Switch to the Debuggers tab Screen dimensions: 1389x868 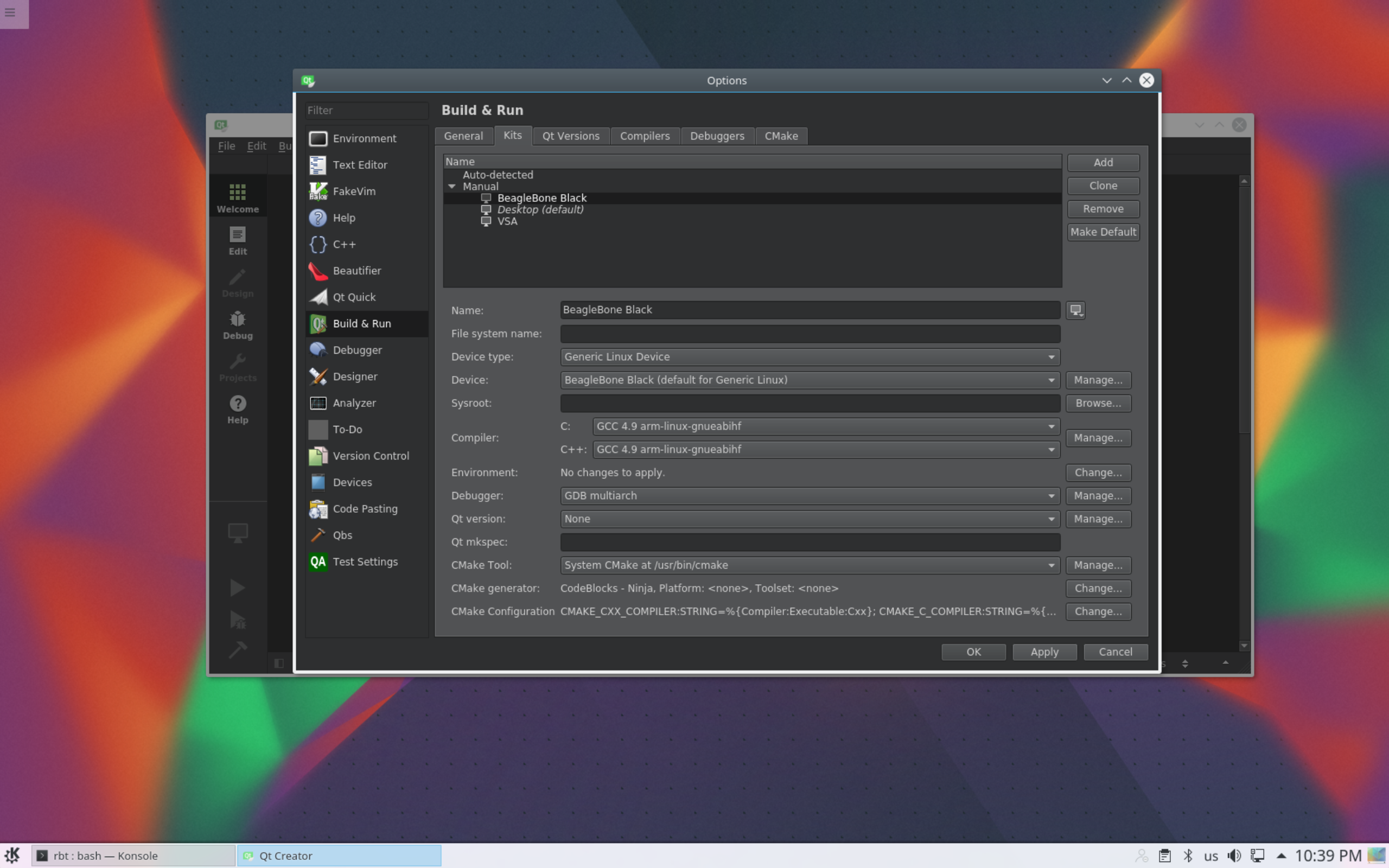(x=717, y=136)
